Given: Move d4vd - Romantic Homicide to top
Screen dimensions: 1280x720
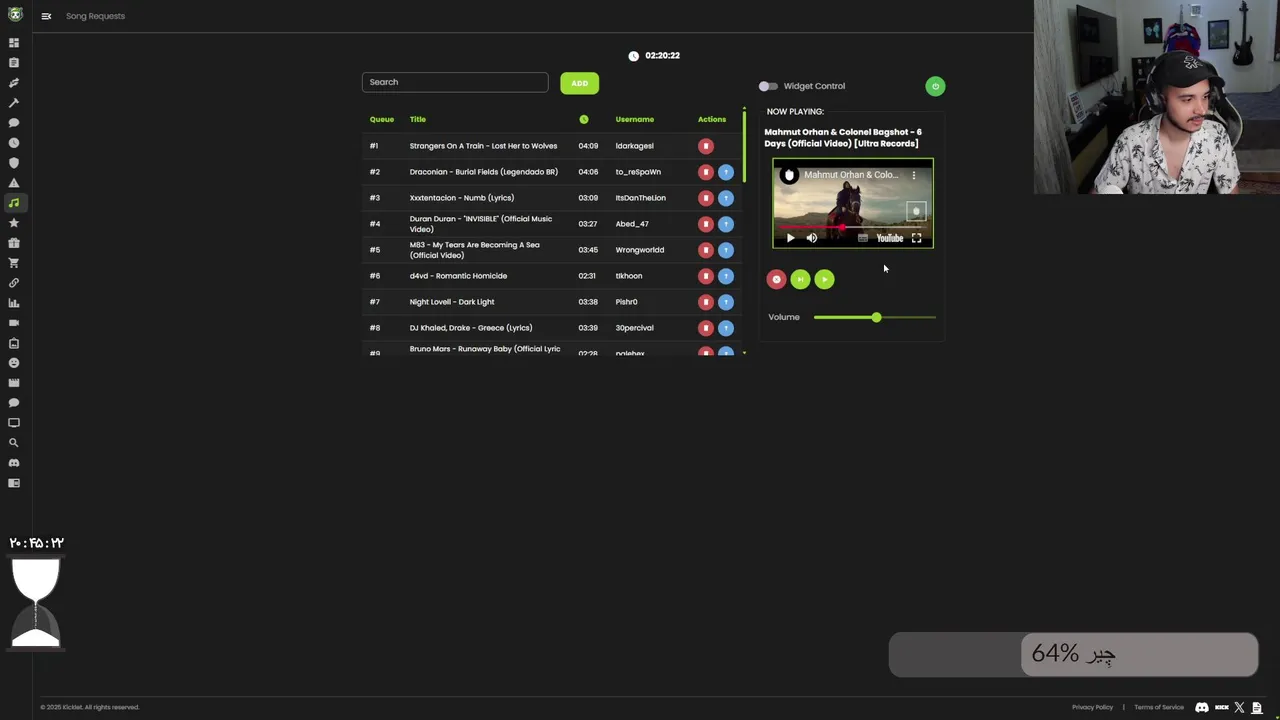Looking at the screenshot, I should pos(726,276).
